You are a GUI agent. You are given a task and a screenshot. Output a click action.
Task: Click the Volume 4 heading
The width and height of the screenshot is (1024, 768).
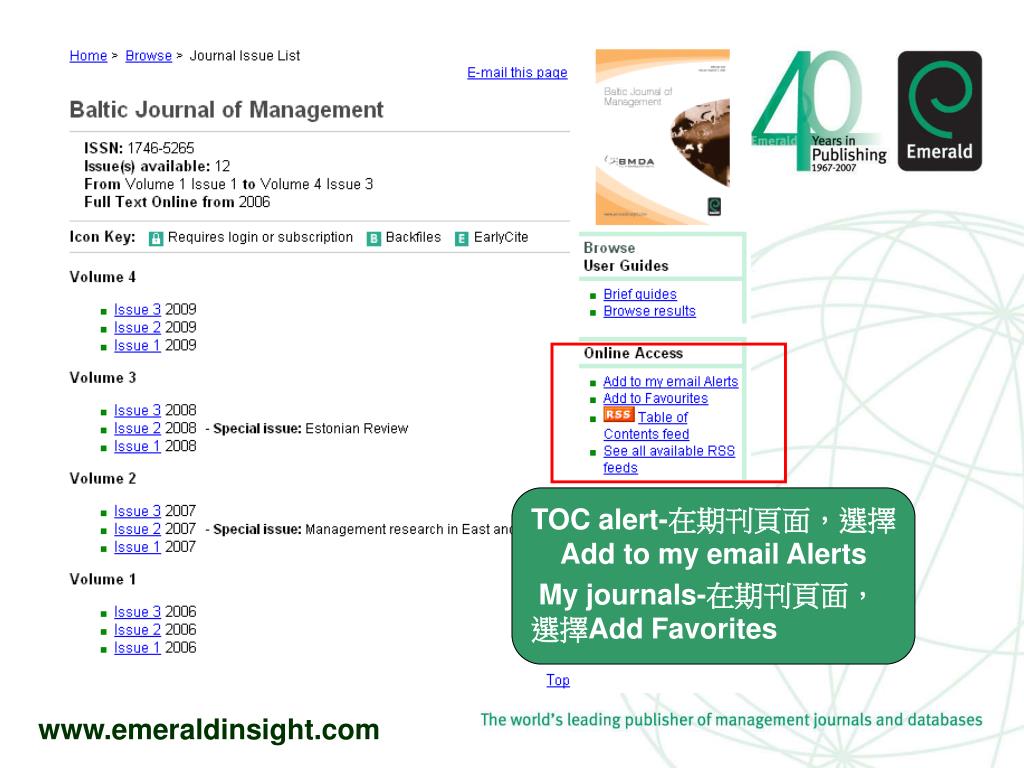[103, 277]
